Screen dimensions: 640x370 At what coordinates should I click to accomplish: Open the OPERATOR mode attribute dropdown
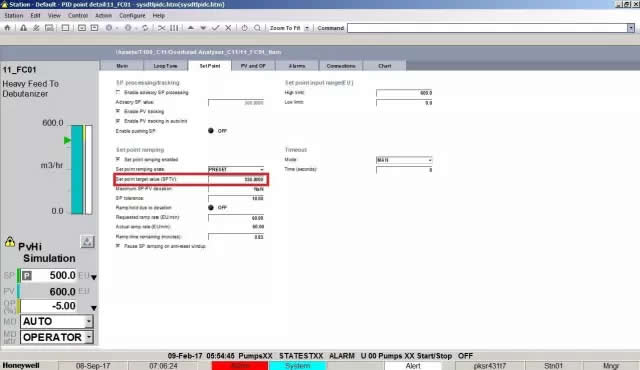(x=89, y=337)
